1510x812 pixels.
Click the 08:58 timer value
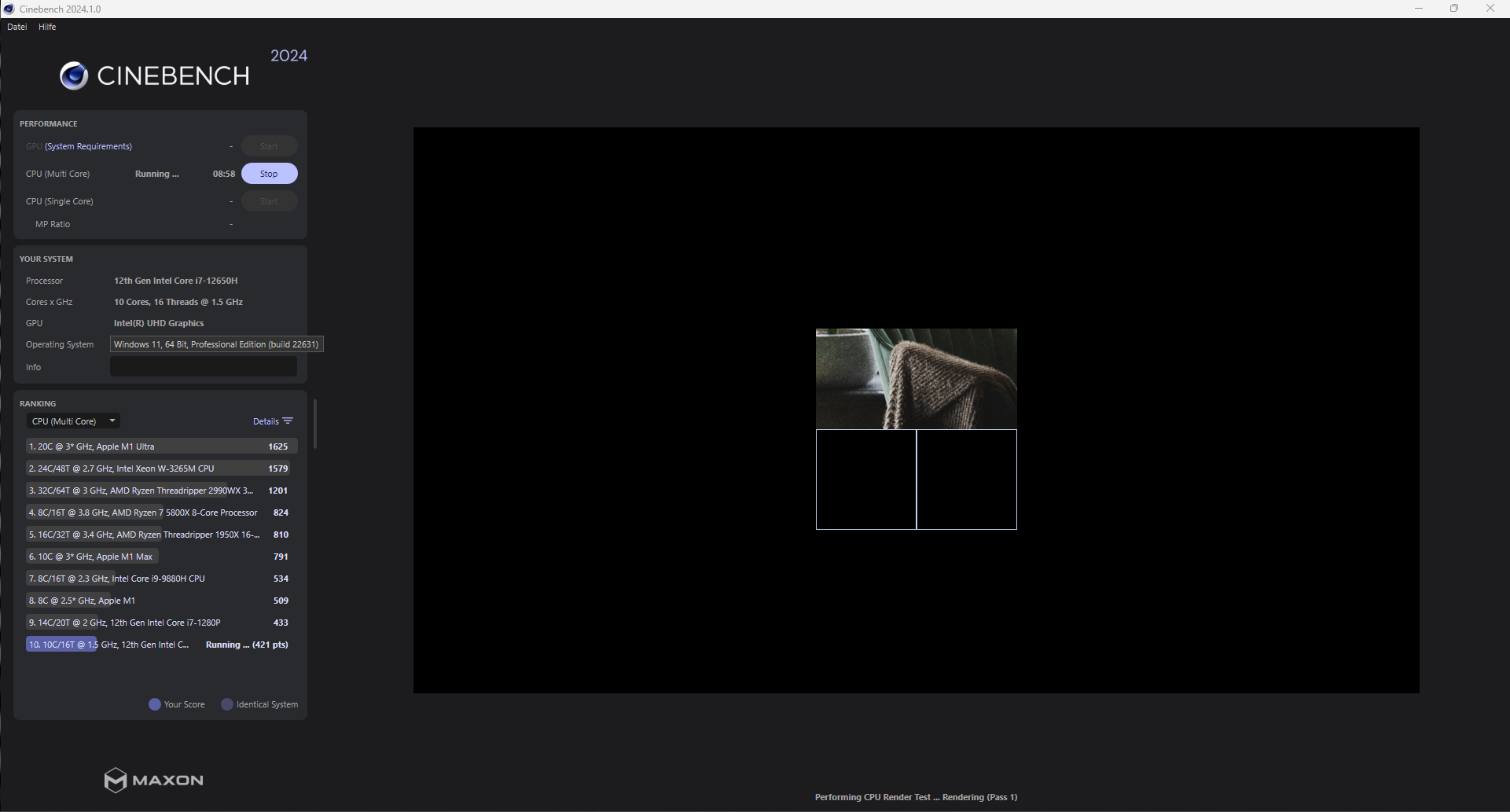coord(224,174)
